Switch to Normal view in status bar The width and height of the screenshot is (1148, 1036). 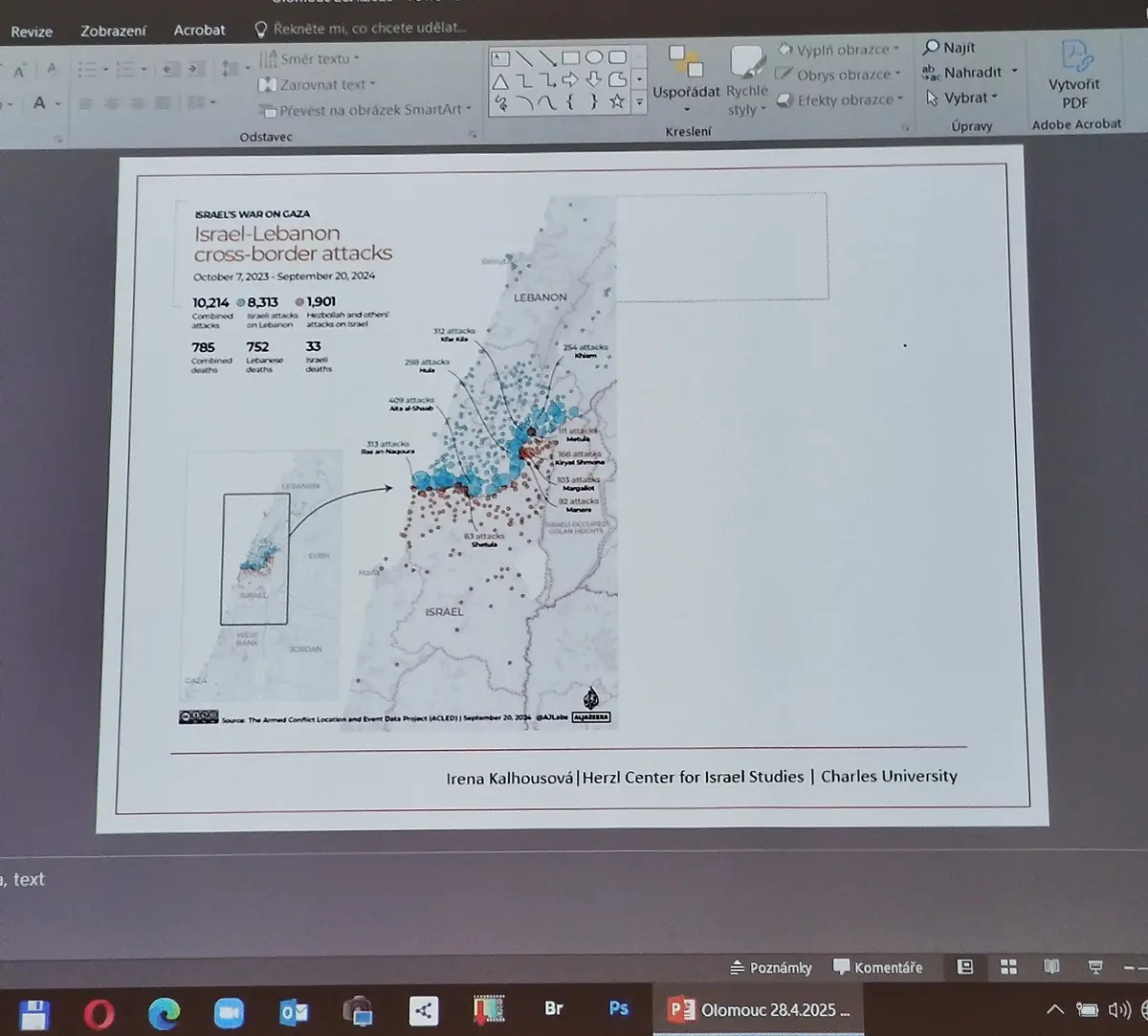click(x=965, y=967)
